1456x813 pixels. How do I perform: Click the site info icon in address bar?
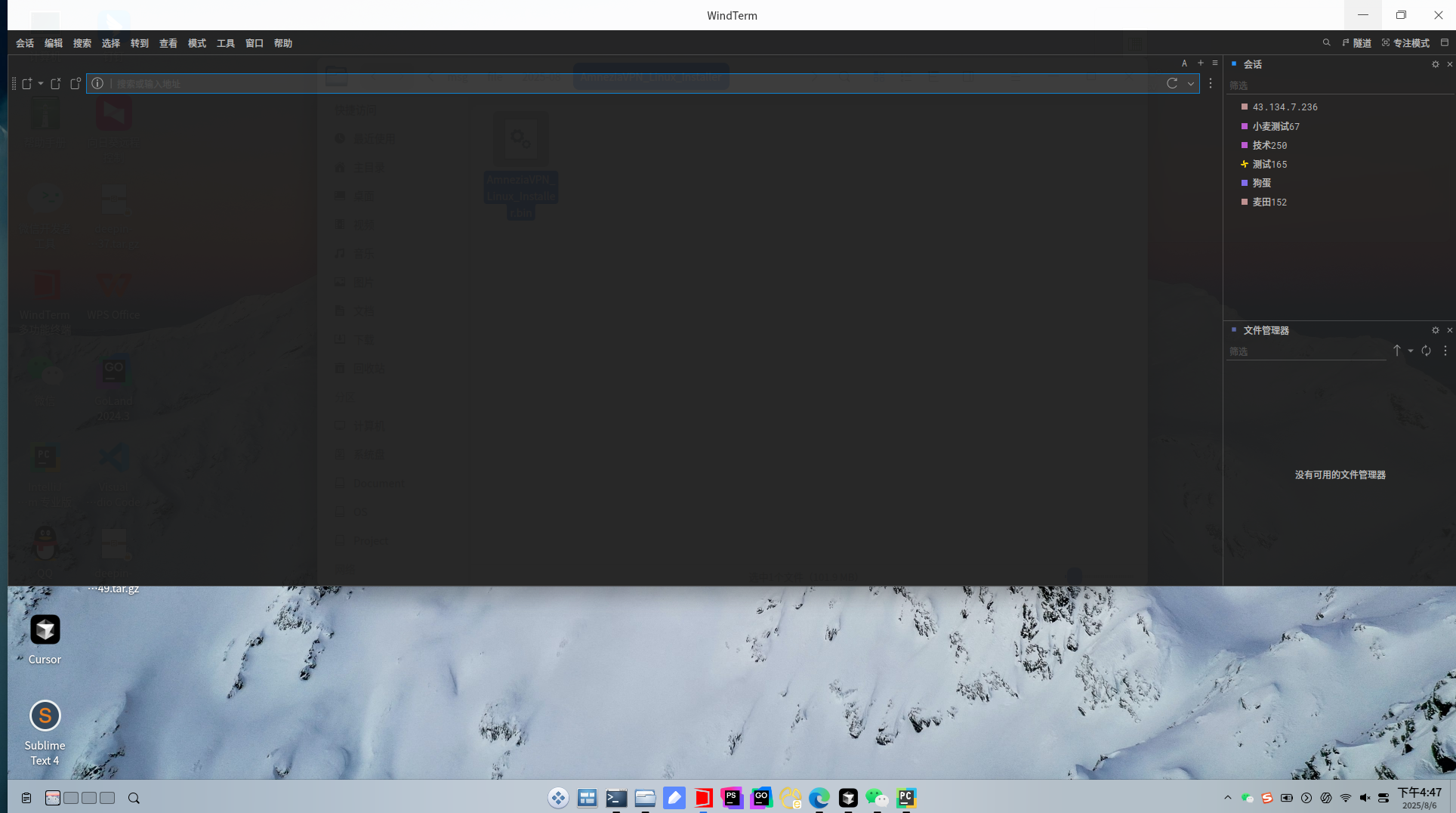97,84
